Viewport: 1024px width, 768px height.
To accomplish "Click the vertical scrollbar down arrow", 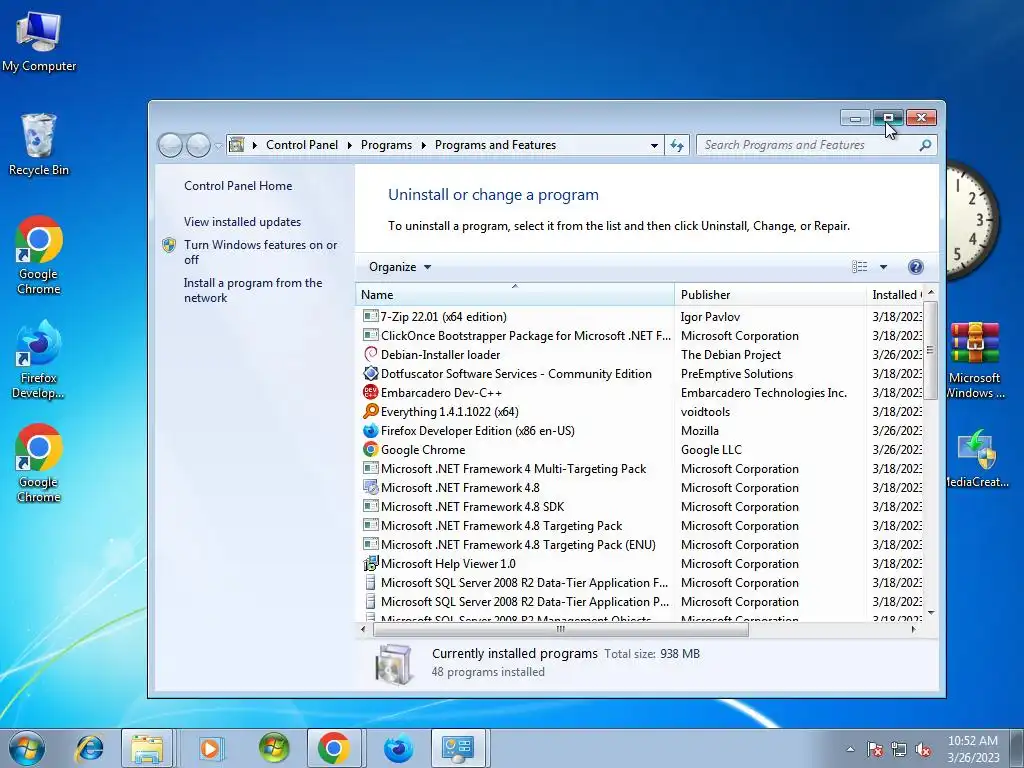I will point(931,613).
